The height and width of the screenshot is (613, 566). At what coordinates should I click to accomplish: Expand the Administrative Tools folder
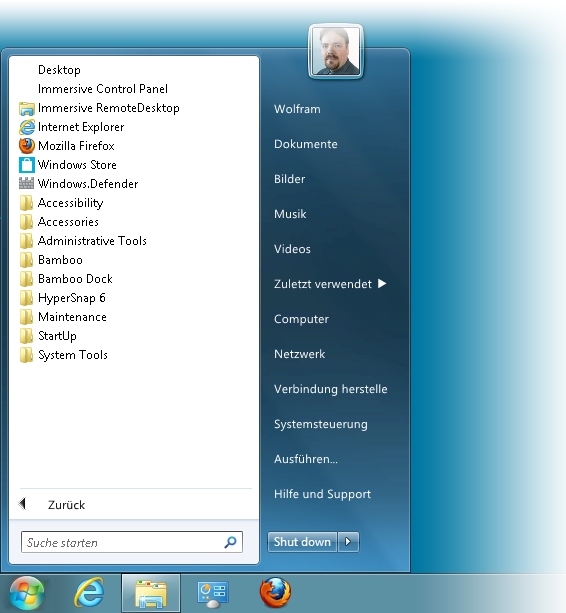(83, 241)
